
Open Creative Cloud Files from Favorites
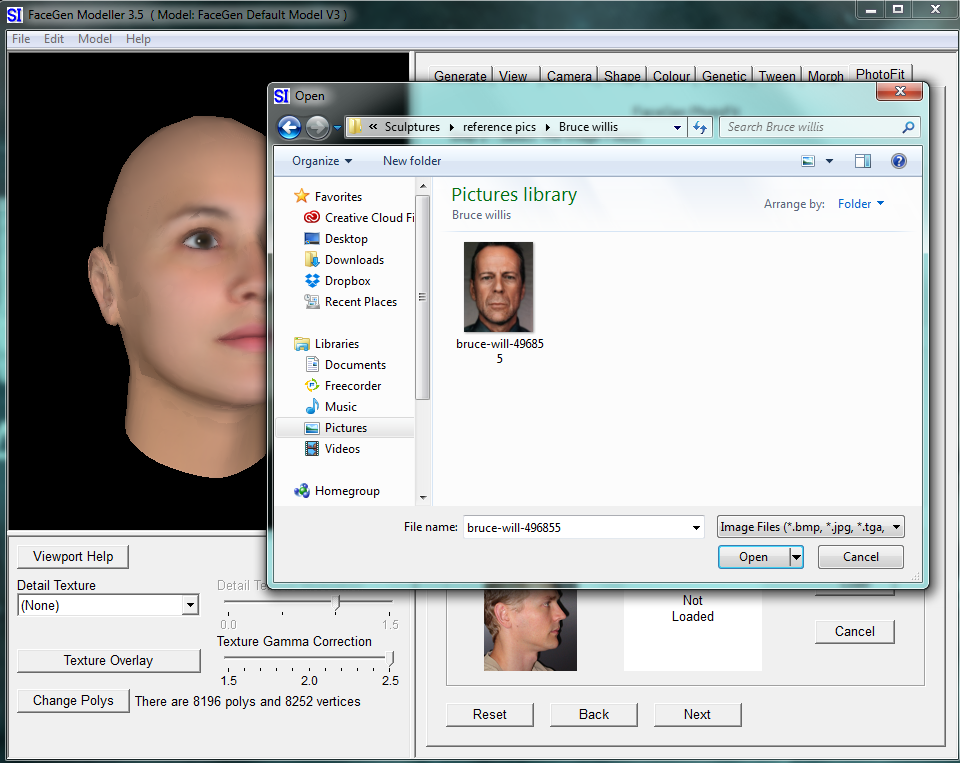[360, 217]
